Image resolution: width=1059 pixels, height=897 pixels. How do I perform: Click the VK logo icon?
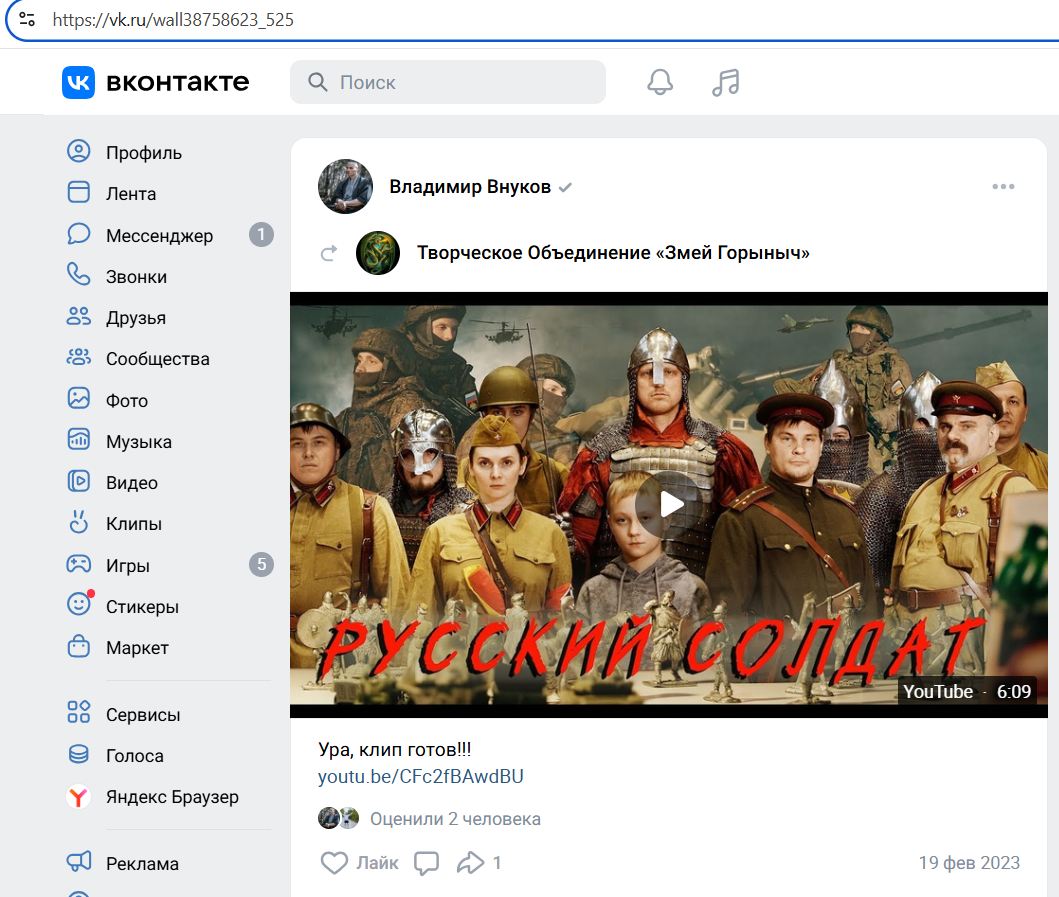click(78, 82)
